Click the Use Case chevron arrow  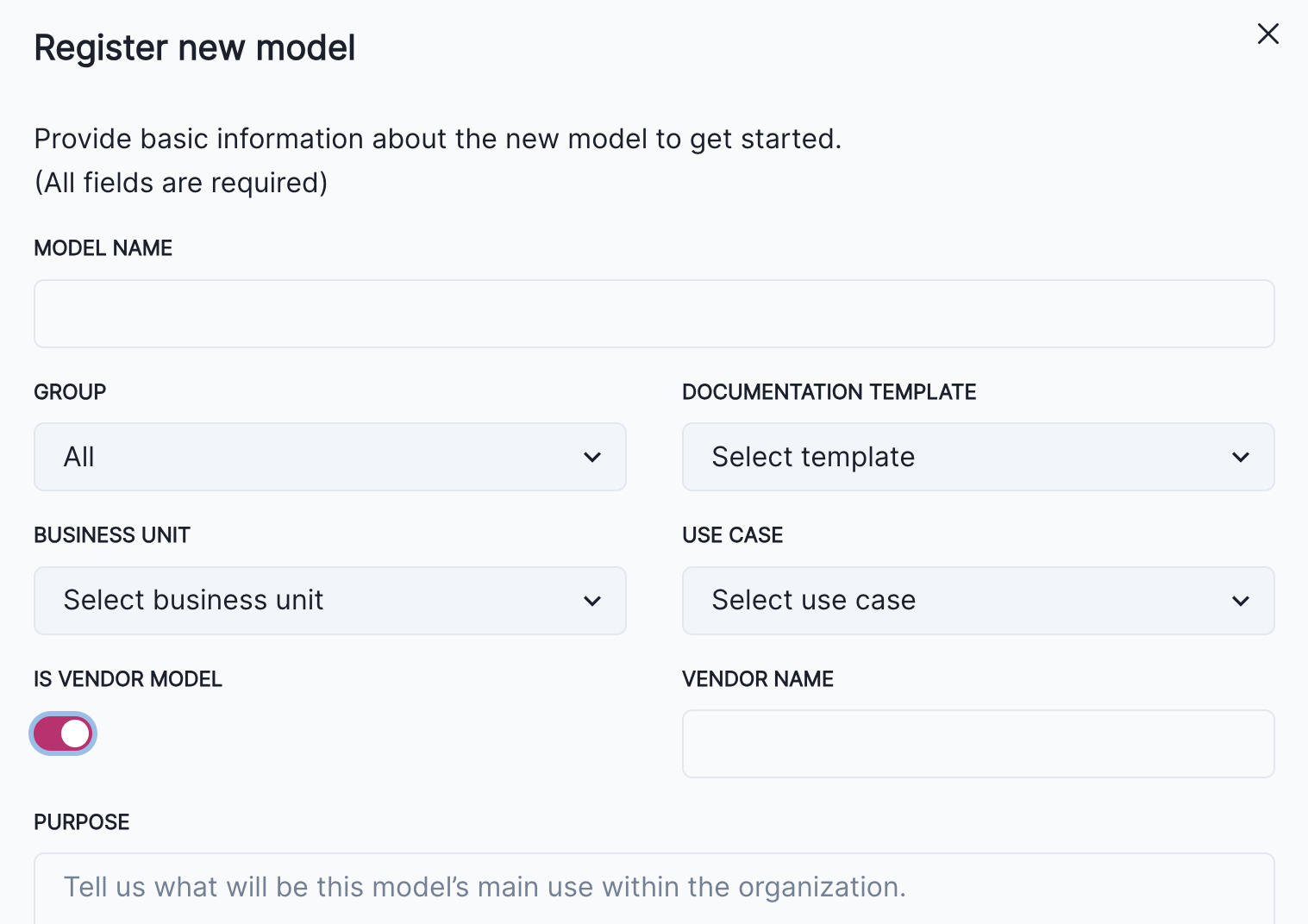point(1242,601)
